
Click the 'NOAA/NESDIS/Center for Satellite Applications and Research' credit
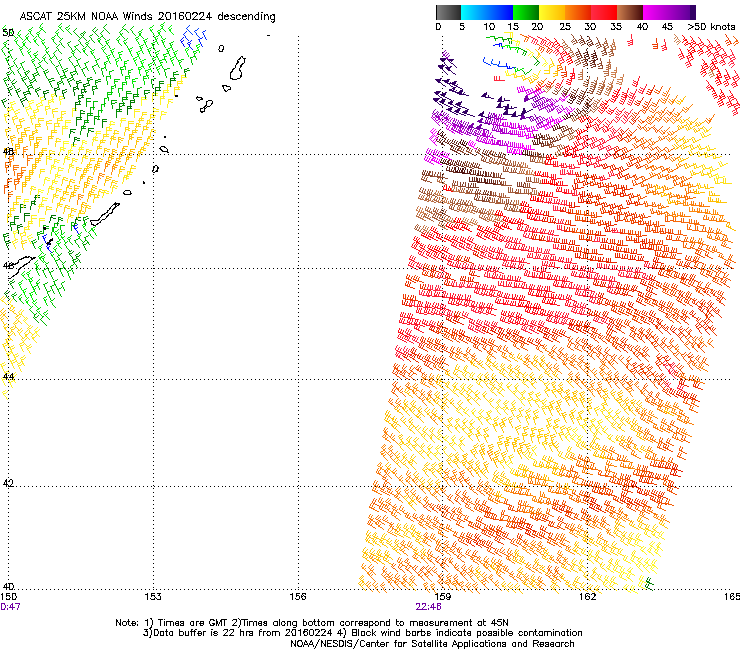coord(432,644)
